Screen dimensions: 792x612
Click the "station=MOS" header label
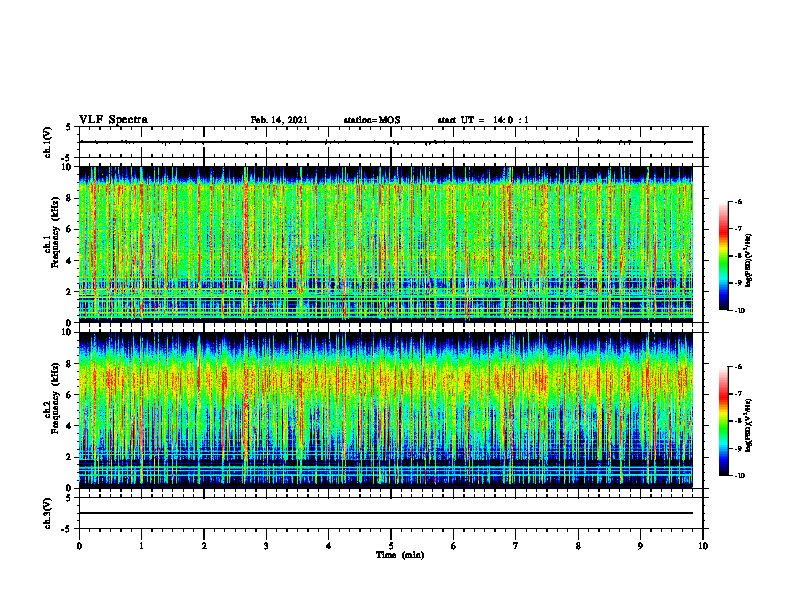tap(372, 120)
